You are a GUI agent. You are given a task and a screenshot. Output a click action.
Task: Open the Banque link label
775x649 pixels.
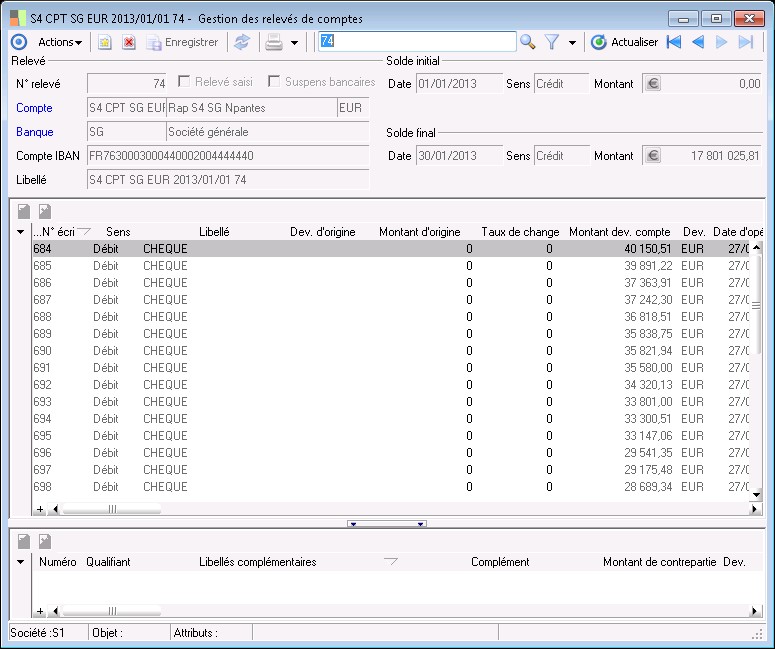click(35, 132)
